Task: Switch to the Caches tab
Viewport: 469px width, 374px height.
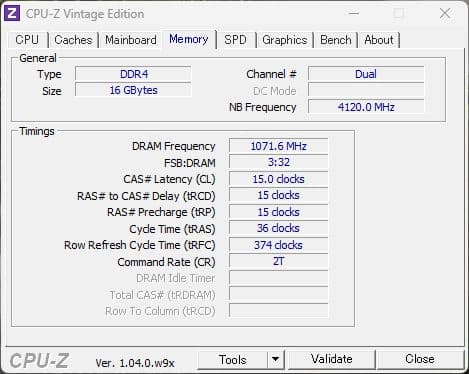Action: [x=73, y=40]
